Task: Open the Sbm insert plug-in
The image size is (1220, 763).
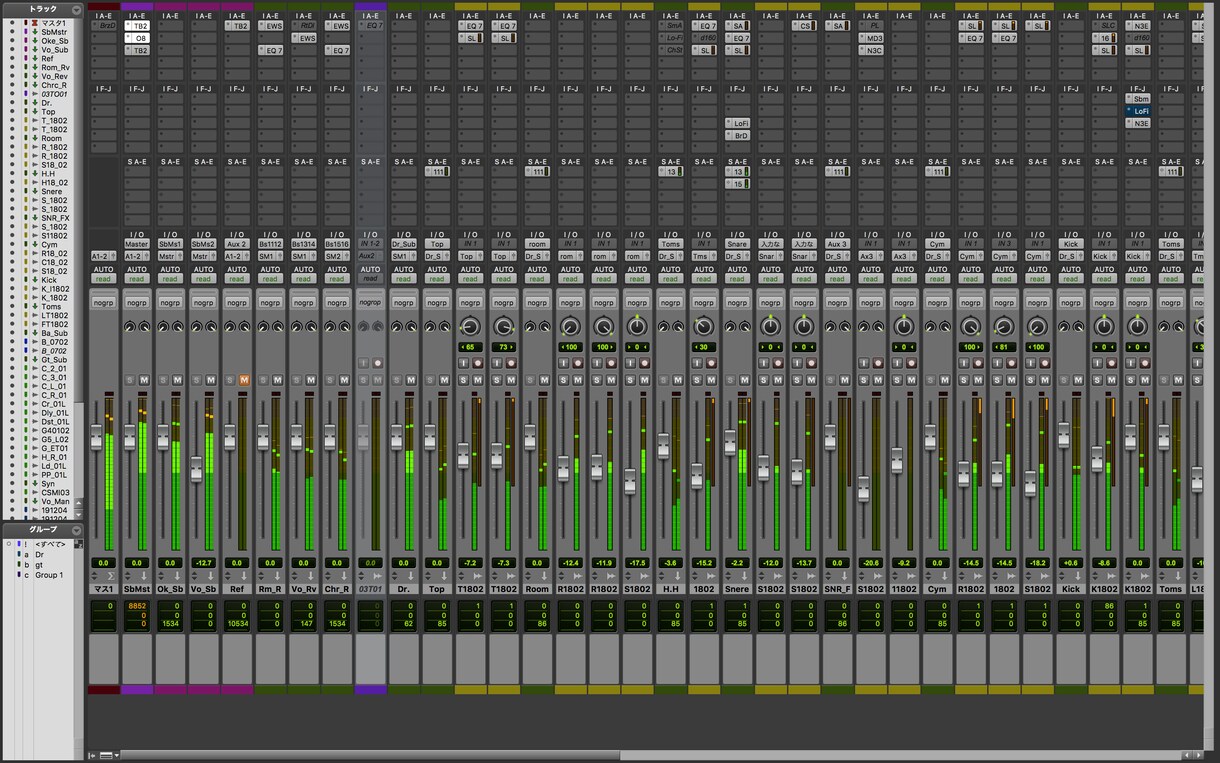Action: (1138, 99)
